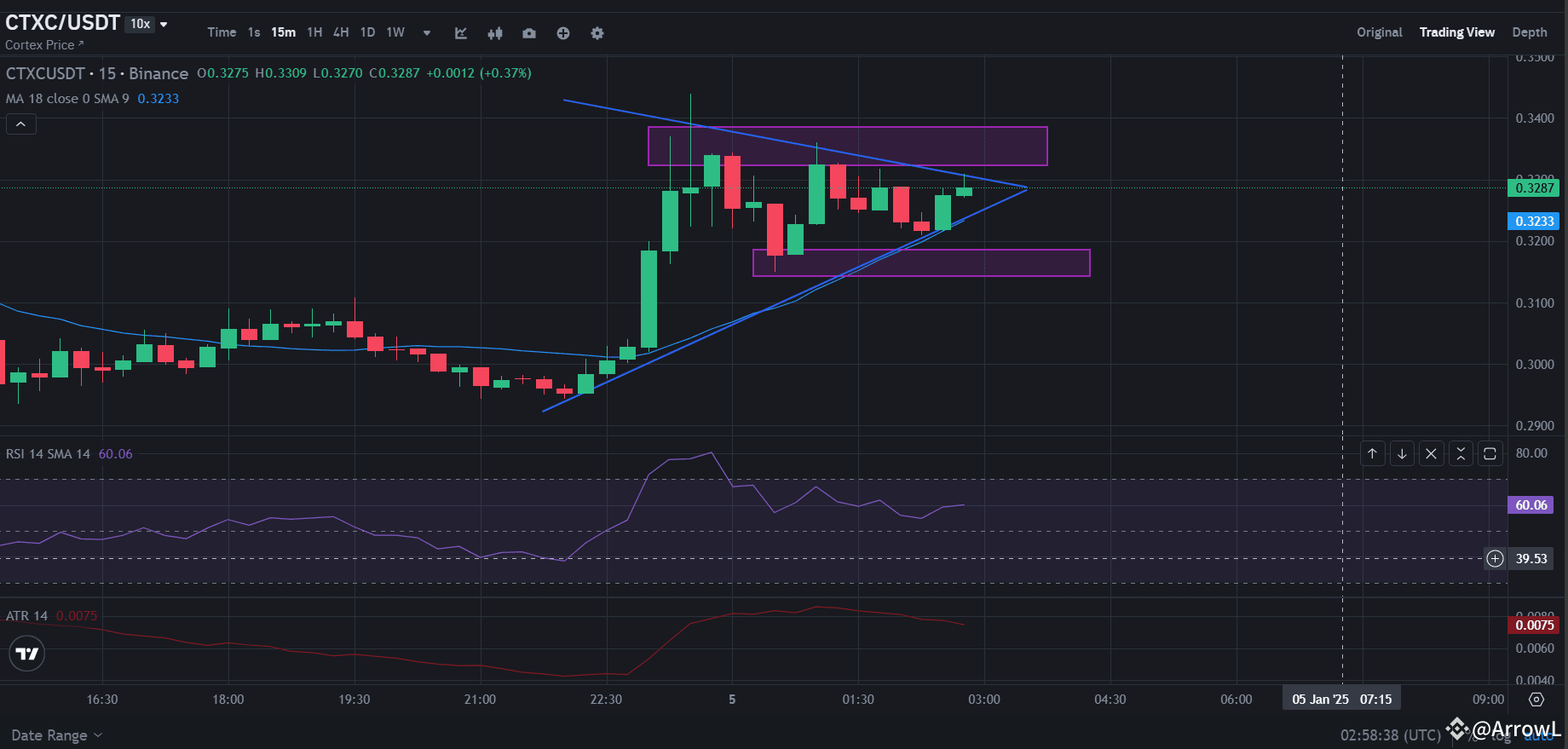
Task: Click the 22:30 time axis label
Action: (x=606, y=700)
